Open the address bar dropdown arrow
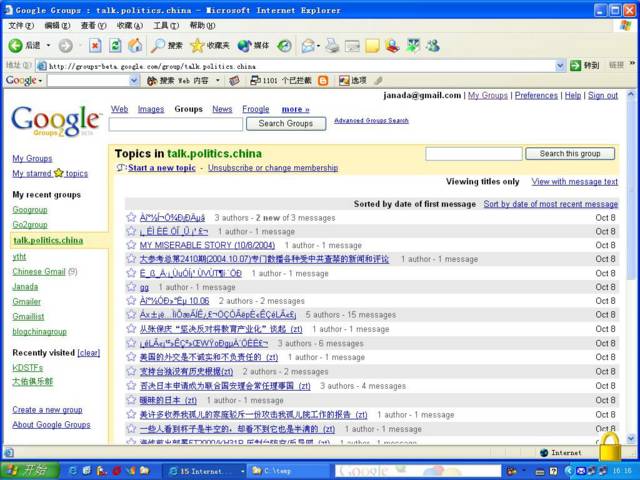This screenshot has width=640, height=480. (560, 65)
